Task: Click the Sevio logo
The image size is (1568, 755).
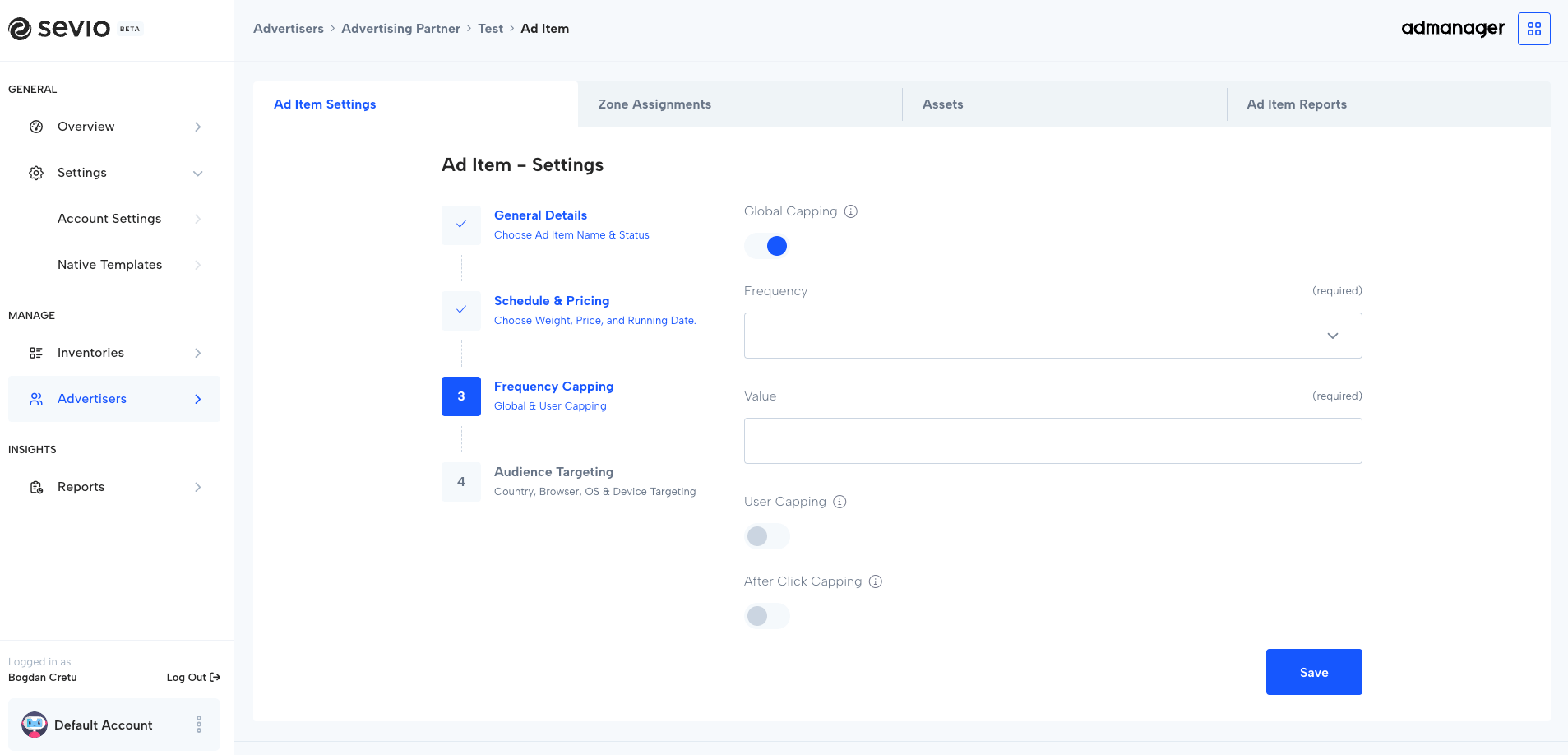Action: (x=59, y=29)
